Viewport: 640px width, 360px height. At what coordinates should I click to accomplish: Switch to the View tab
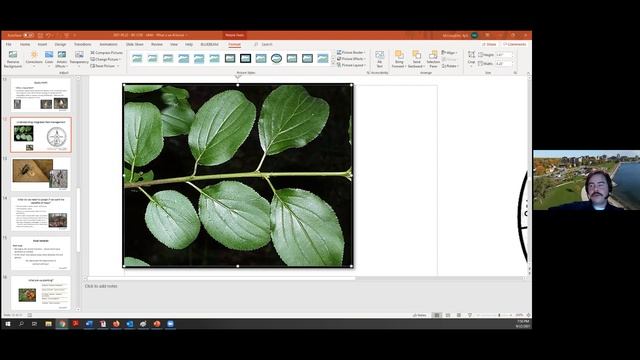pos(174,44)
